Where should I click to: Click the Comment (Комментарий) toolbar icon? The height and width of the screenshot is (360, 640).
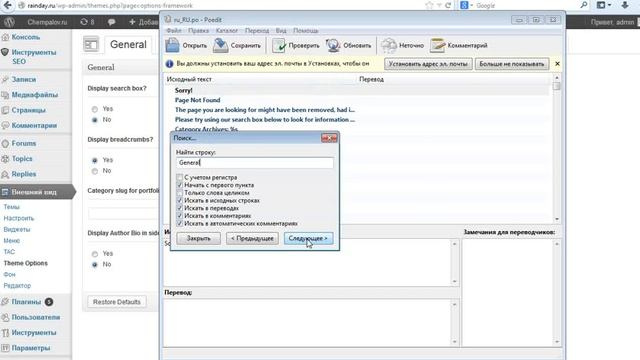[x=438, y=45]
